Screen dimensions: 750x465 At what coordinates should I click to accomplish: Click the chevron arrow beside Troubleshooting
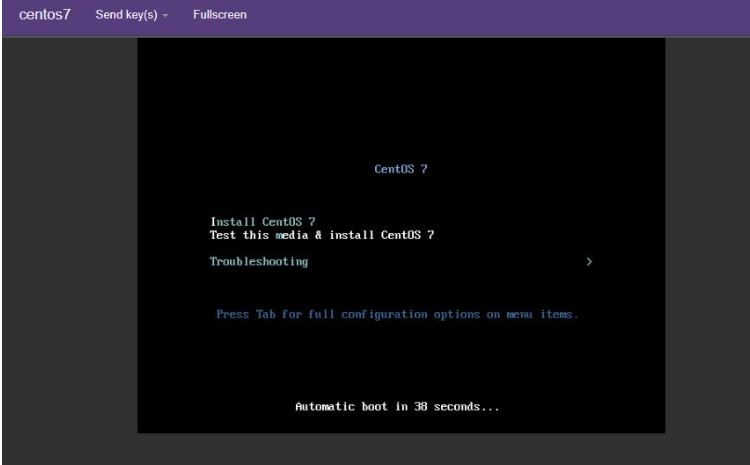(589, 262)
